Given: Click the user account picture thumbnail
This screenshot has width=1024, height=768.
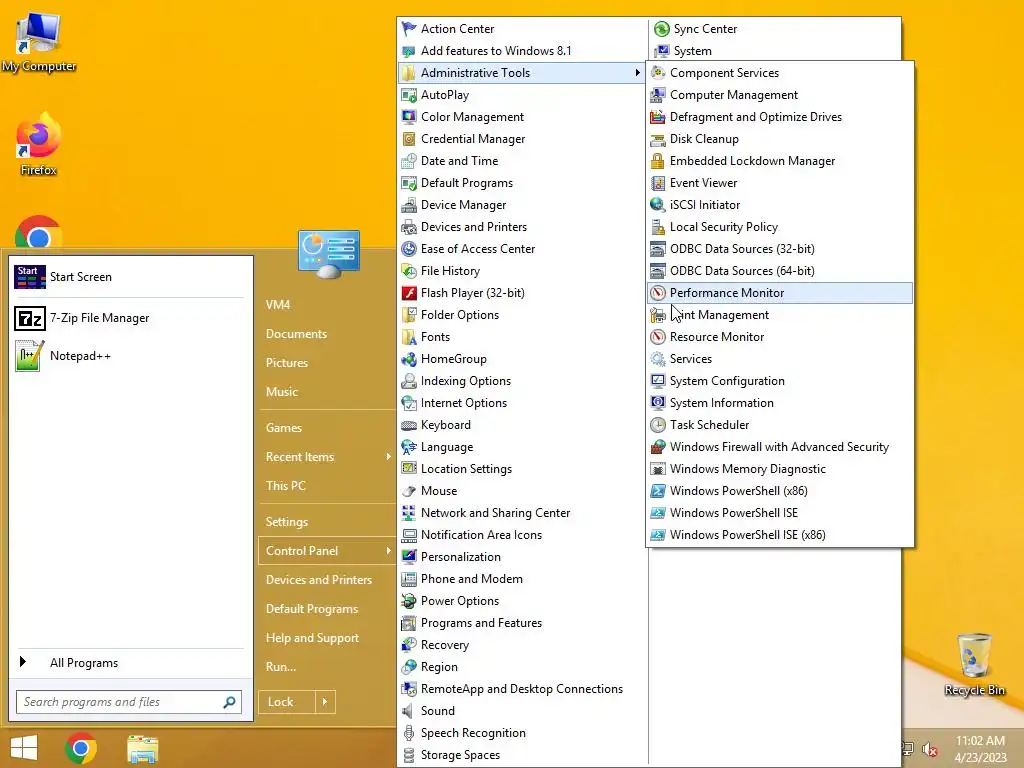Looking at the screenshot, I should pyautogui.click(x=329, y=254).
